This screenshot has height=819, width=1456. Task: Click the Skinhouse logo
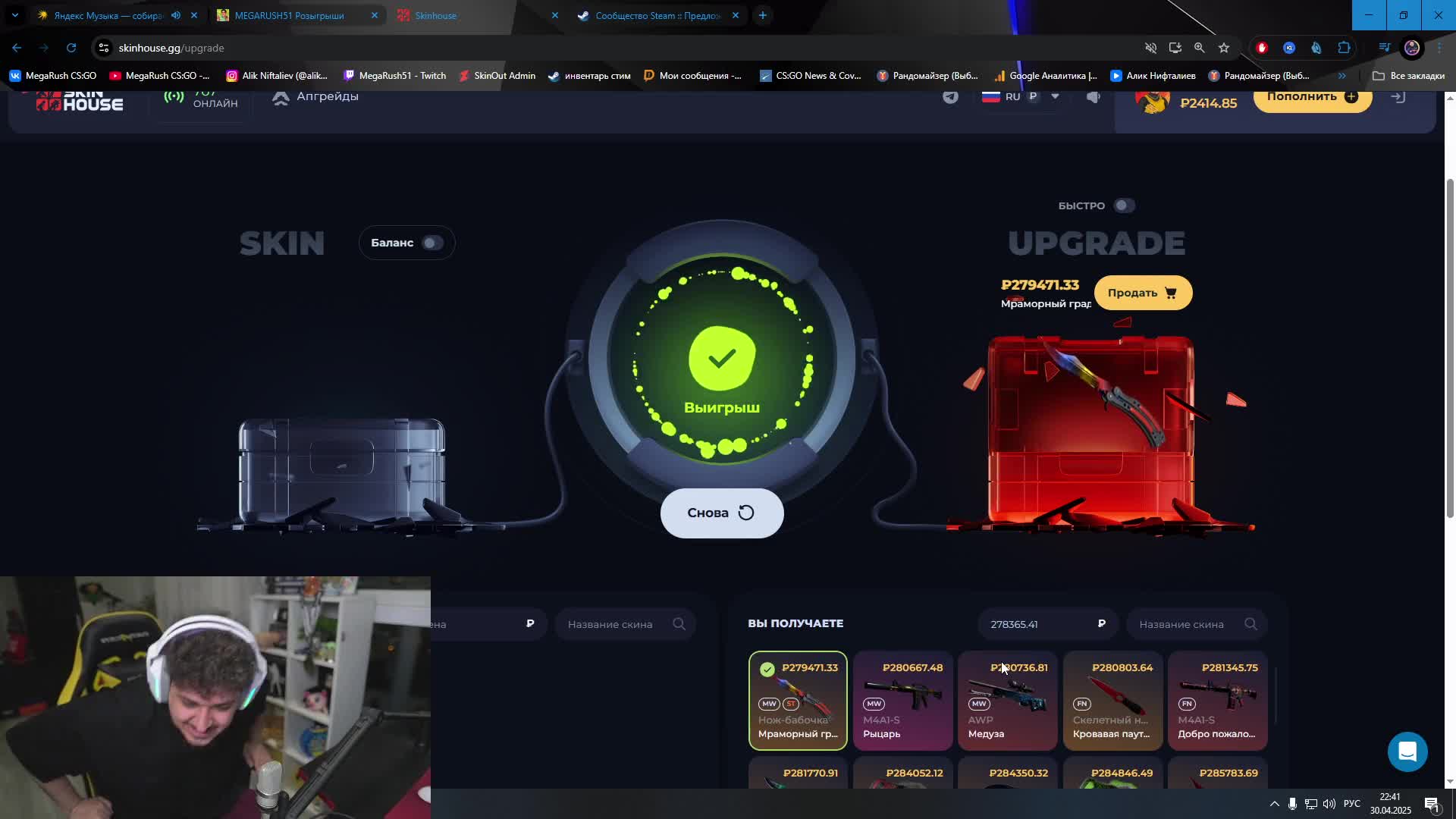point(80,101)
